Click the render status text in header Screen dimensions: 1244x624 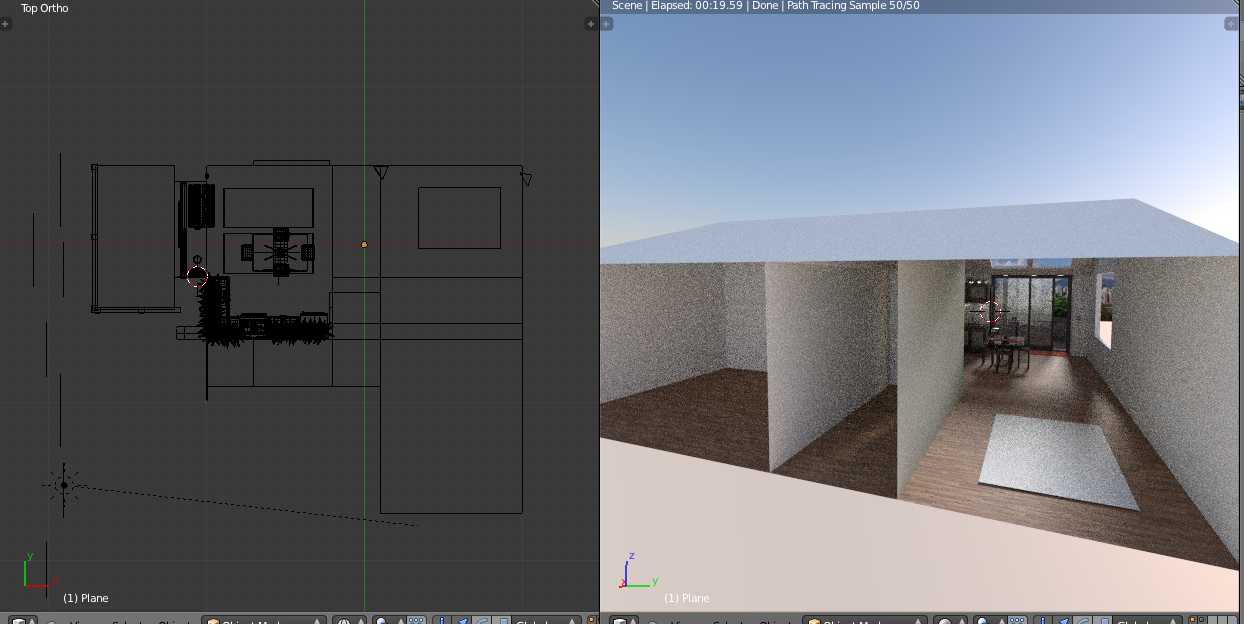[765, 6]
